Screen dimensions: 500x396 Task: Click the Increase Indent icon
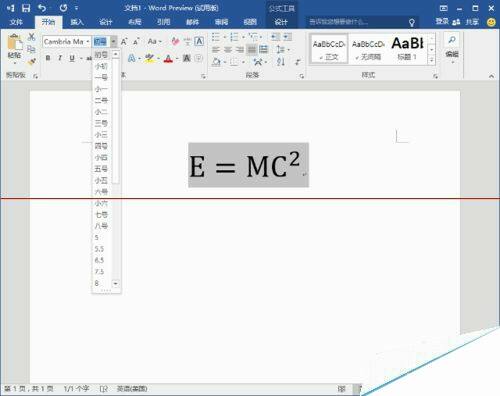287,37
